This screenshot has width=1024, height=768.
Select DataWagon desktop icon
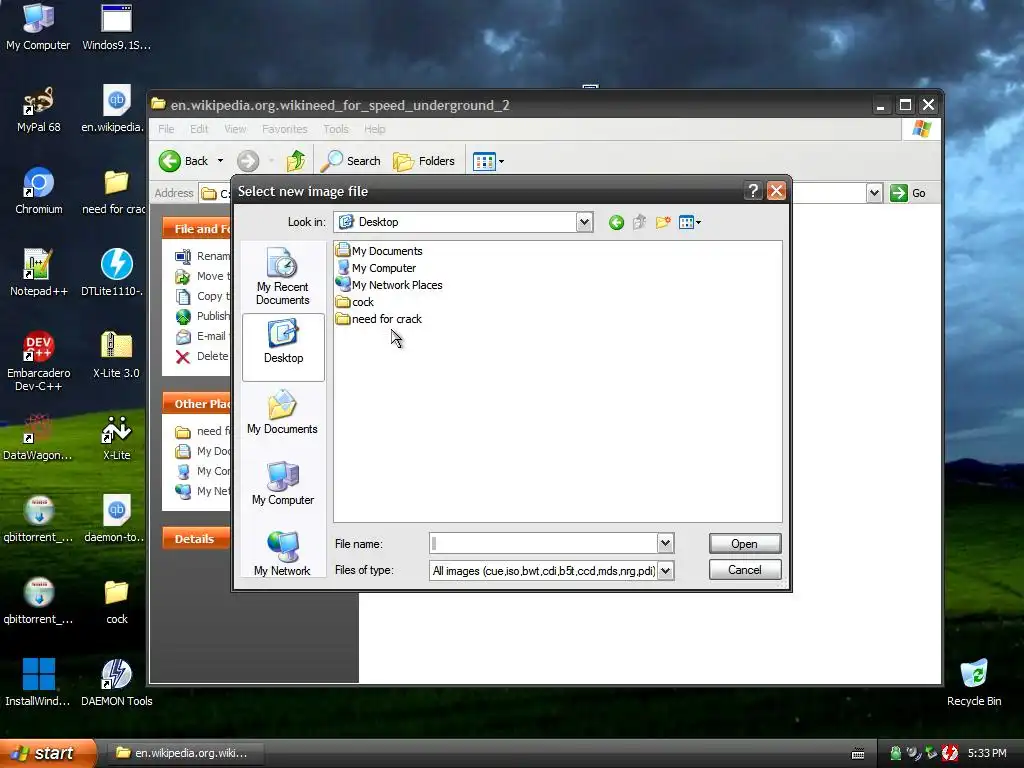(38, 438)
